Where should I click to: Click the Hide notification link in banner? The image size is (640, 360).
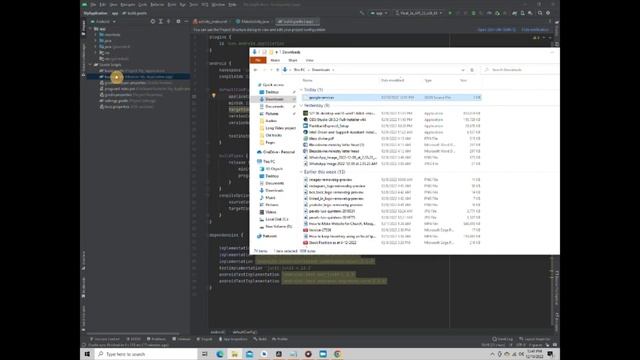click(x=535, y=30)
